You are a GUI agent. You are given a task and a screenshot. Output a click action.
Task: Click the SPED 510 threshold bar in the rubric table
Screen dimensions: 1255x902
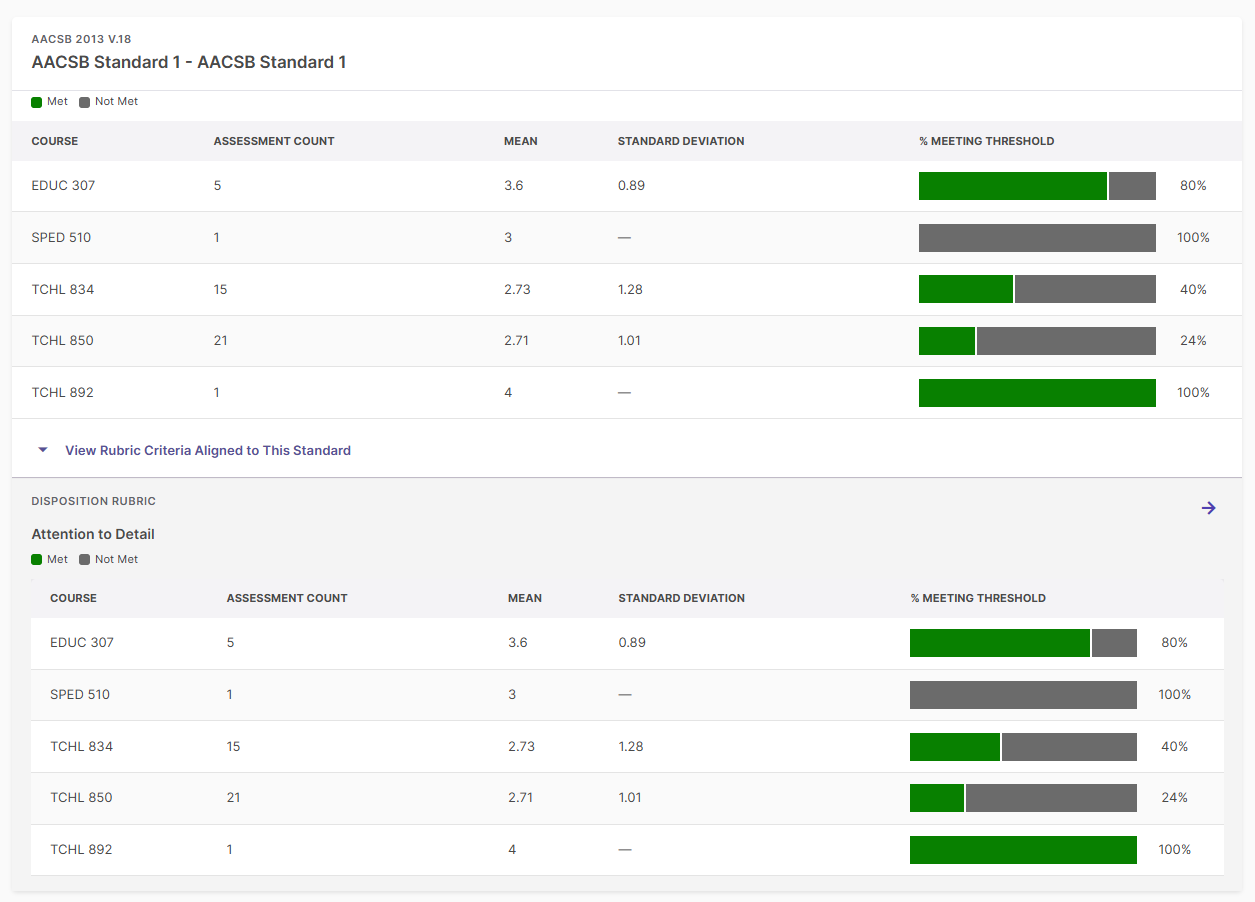(1023, 695)
